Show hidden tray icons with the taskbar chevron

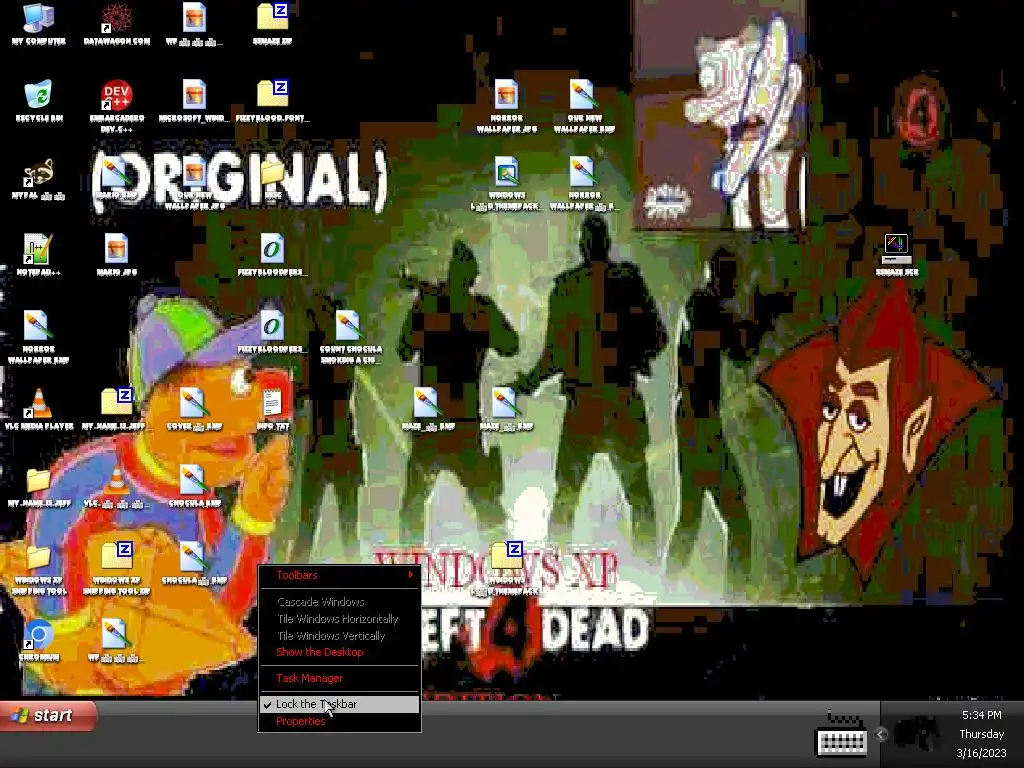tap(880, 734)
